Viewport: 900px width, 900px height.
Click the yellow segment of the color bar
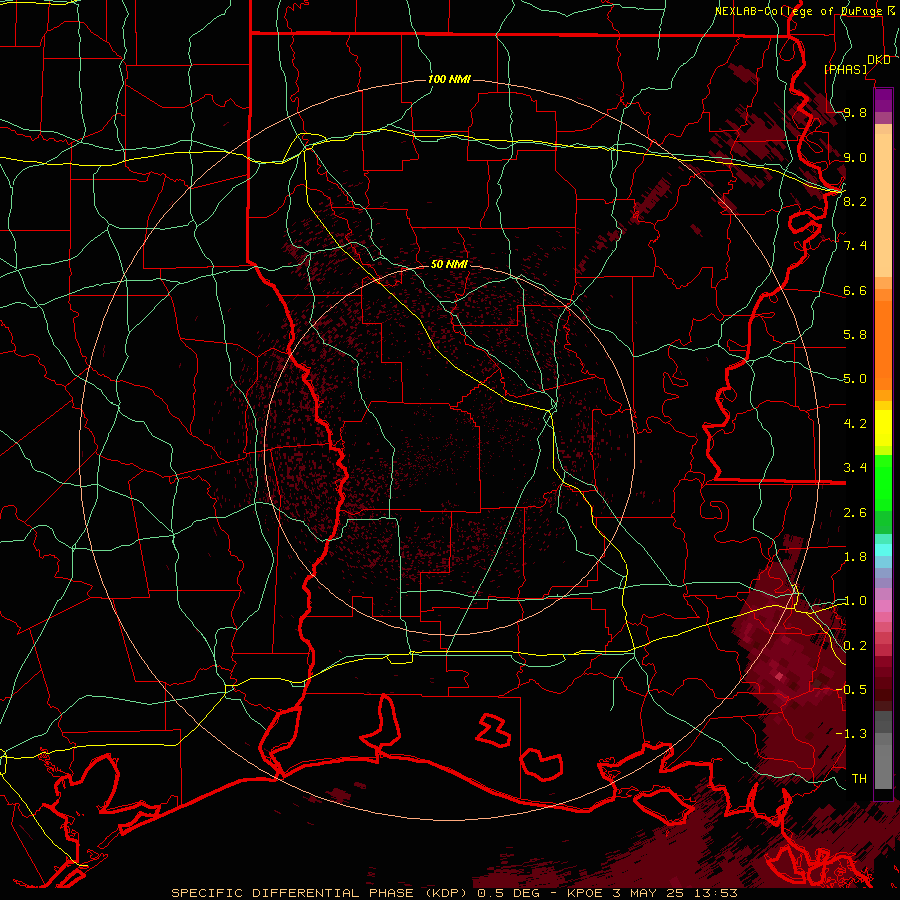click(884, 428)
